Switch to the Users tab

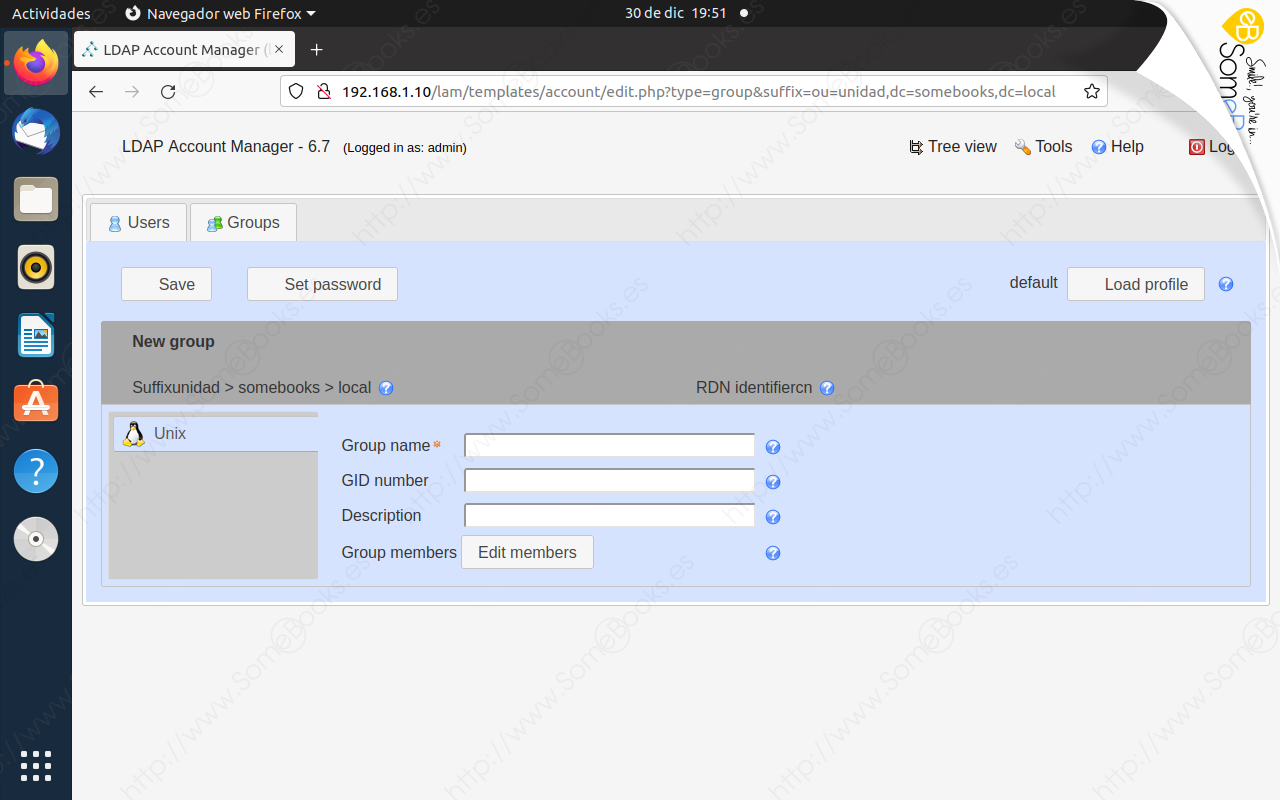coord(138,222)
